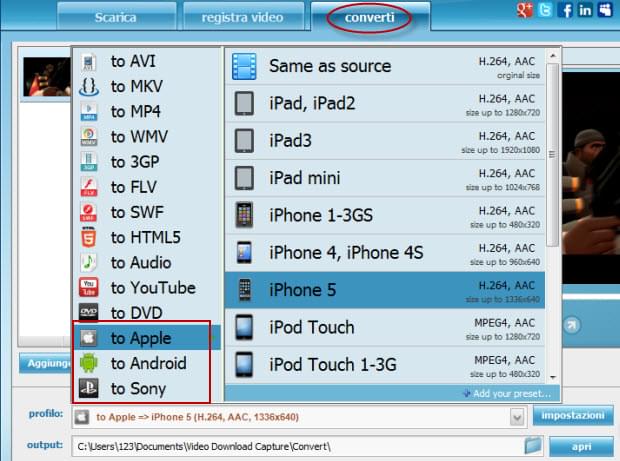Click the LinkedIn share icon
This screenshot has height=461, width=620.
(x=585, y=9)
